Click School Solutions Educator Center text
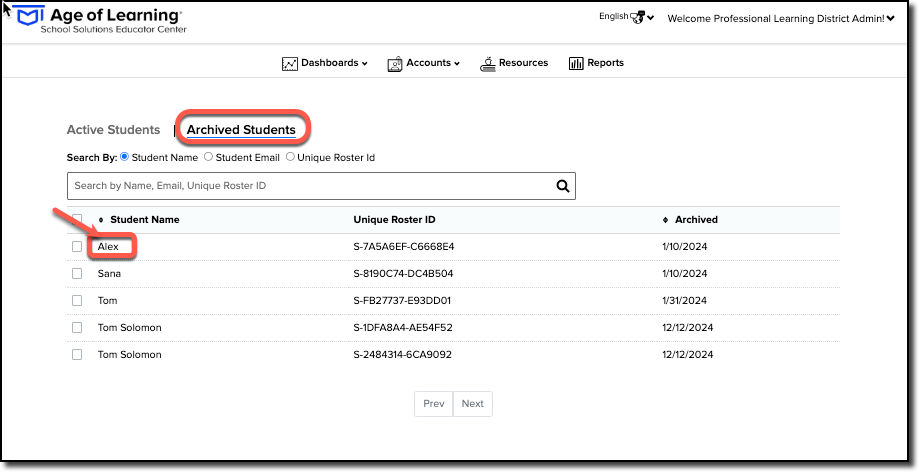This screenshot has height=472, width=919. pos(114,29)
